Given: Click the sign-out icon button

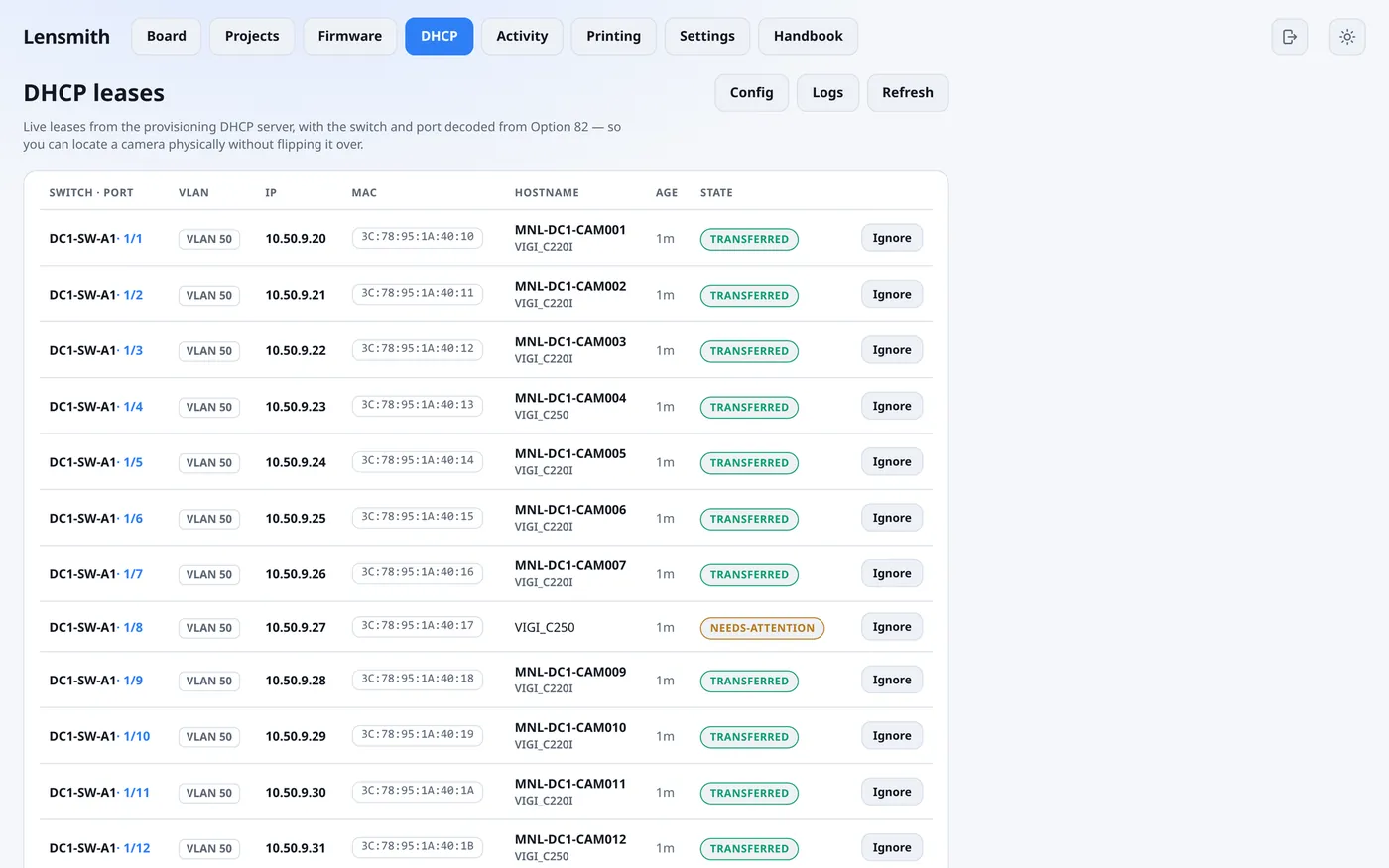Looking at the screenshot, I should coord(1289,37).
